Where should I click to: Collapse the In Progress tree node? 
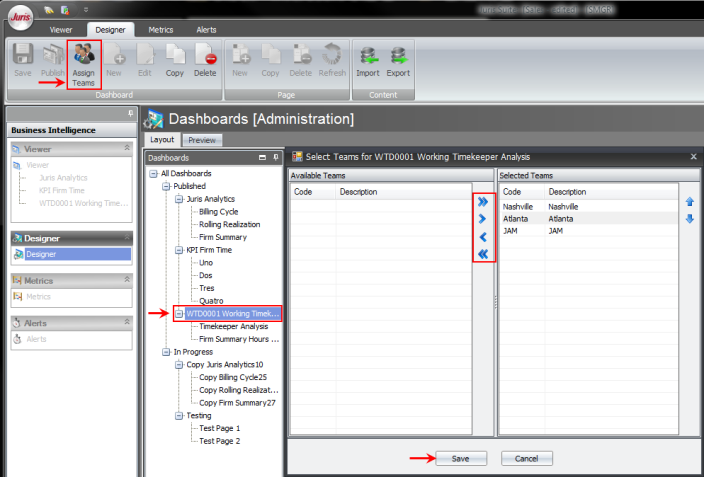tap(166, 352)
